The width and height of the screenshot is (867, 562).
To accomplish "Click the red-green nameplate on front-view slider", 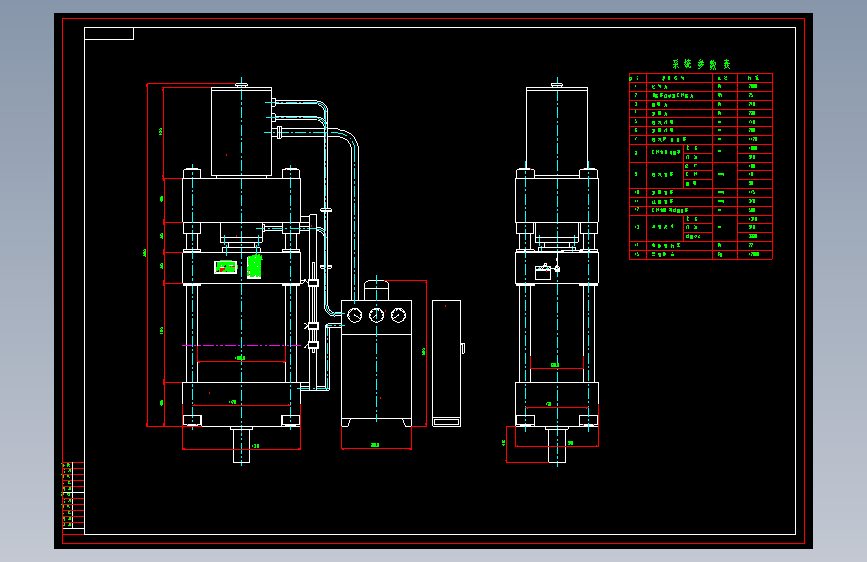I will coord(226,266).
